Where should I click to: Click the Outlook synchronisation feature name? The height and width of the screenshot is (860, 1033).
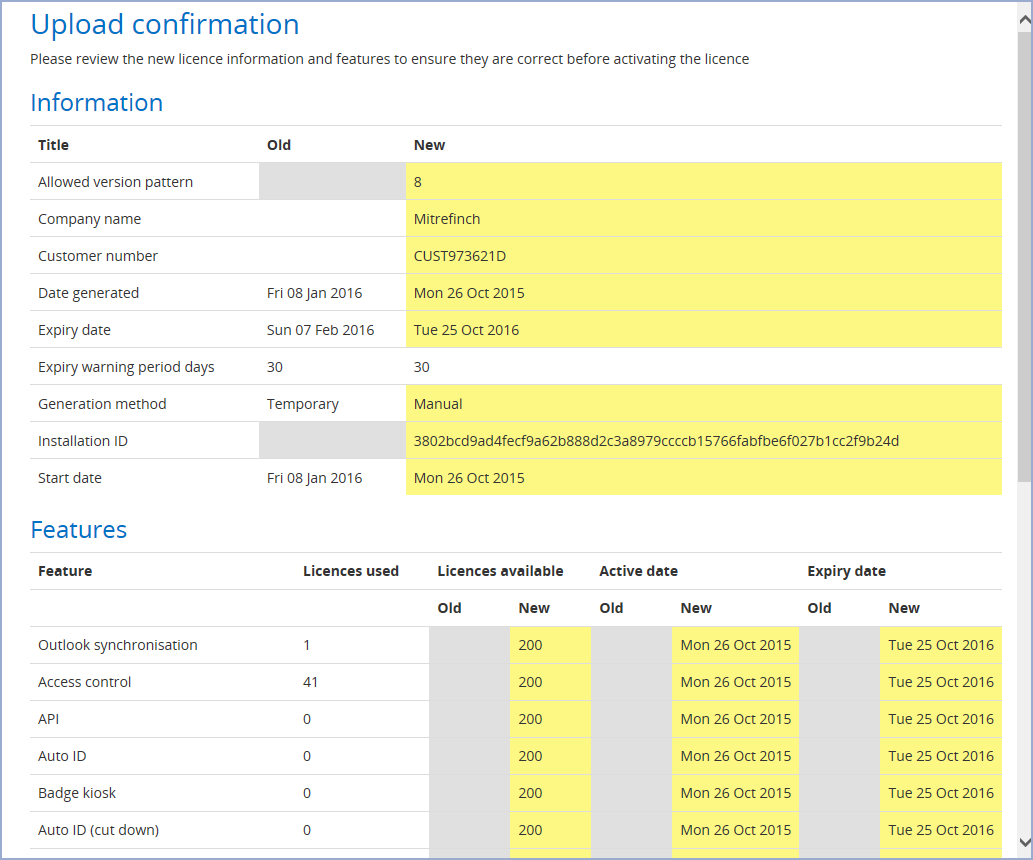tap(118, 645)
